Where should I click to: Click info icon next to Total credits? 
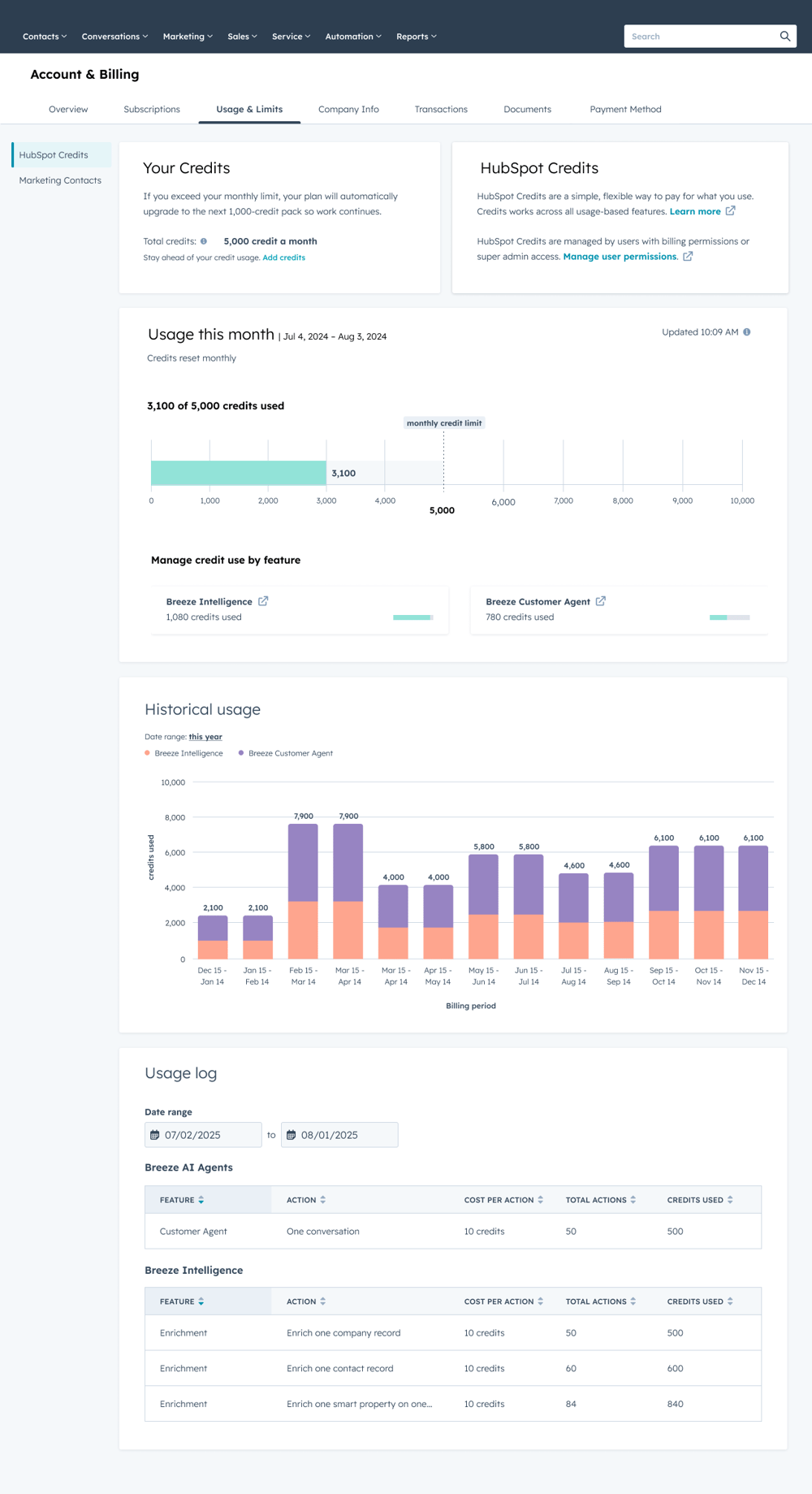coord(204,241)
